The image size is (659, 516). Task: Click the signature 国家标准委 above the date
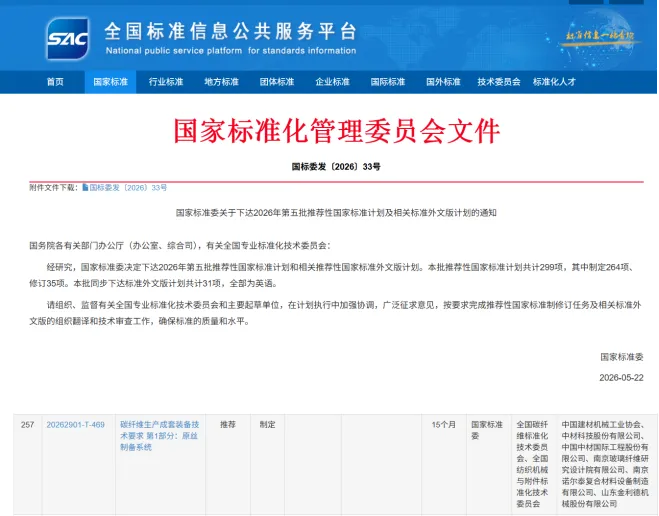pos(622,357)
